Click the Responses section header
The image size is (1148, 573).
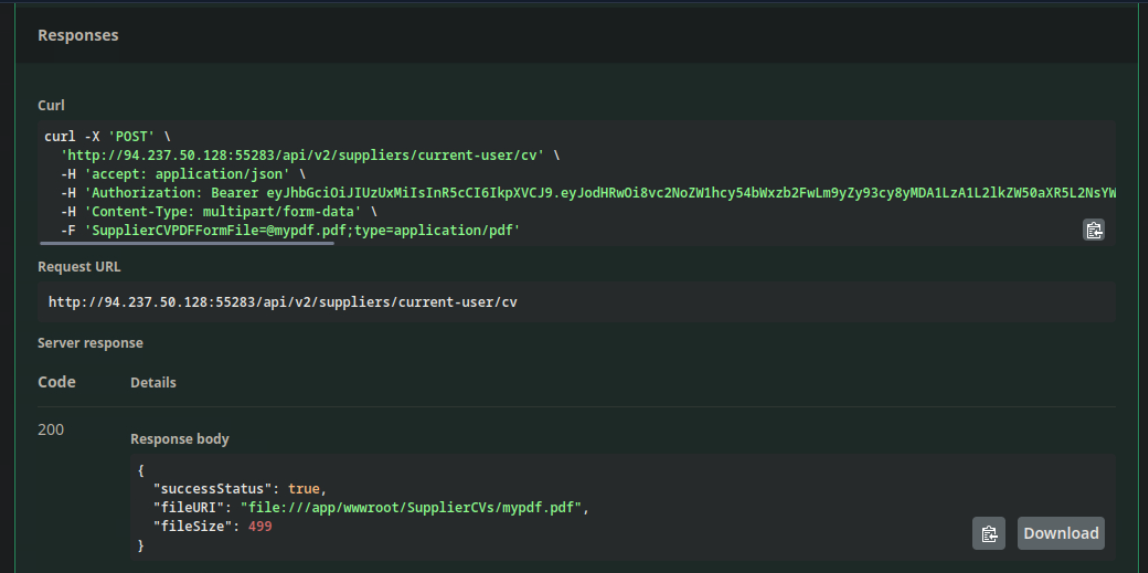tap(78, 35)
